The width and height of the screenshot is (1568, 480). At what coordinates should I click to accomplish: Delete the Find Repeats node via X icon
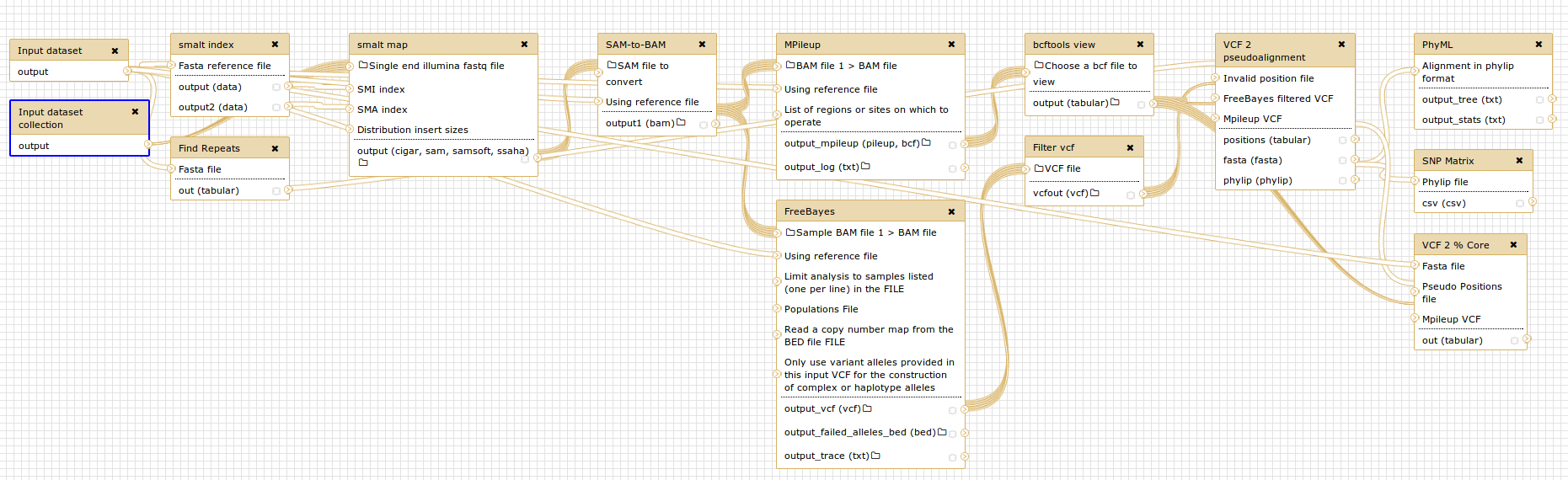click(275, 148)
